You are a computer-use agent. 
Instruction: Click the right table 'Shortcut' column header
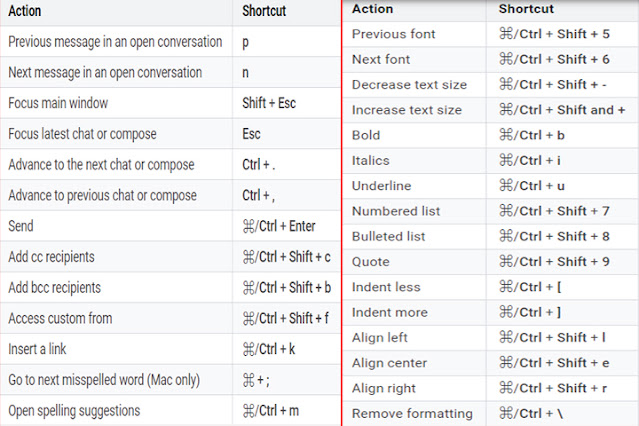[526, 9]
